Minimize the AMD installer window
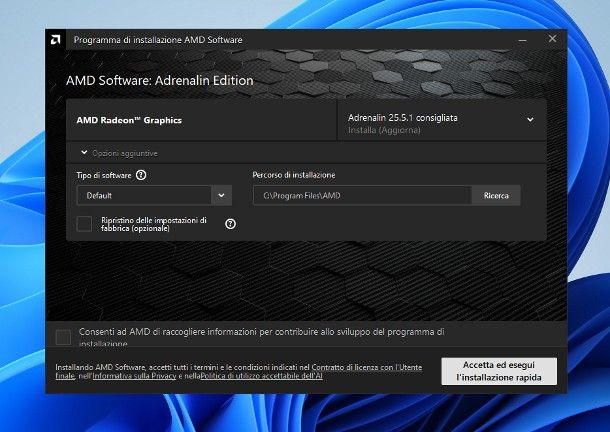This screenshot has height=432, width=610. click(x=522, y=40)
